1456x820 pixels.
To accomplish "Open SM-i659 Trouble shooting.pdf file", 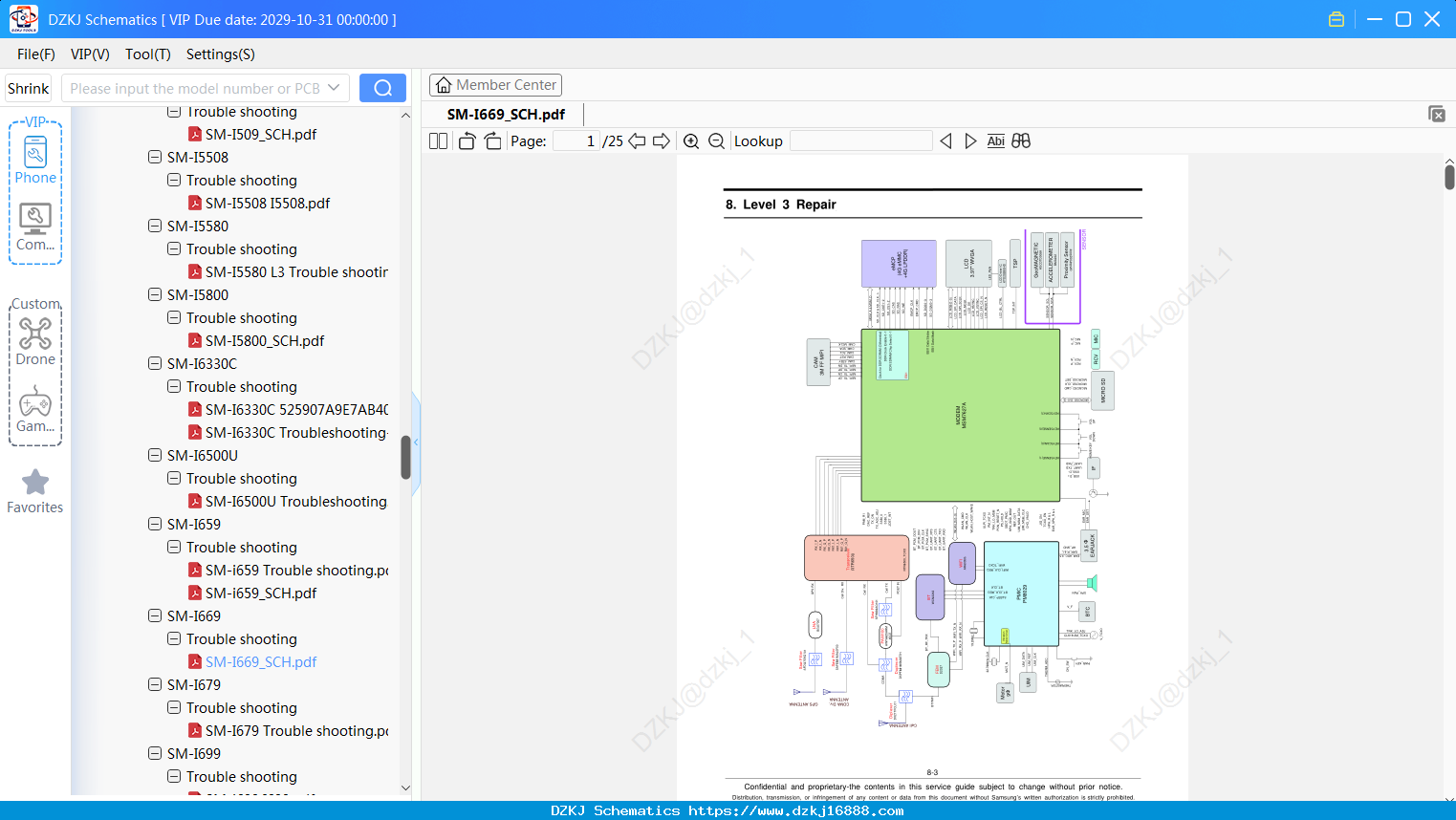I will pyautogui.click(x=296, y=571).
